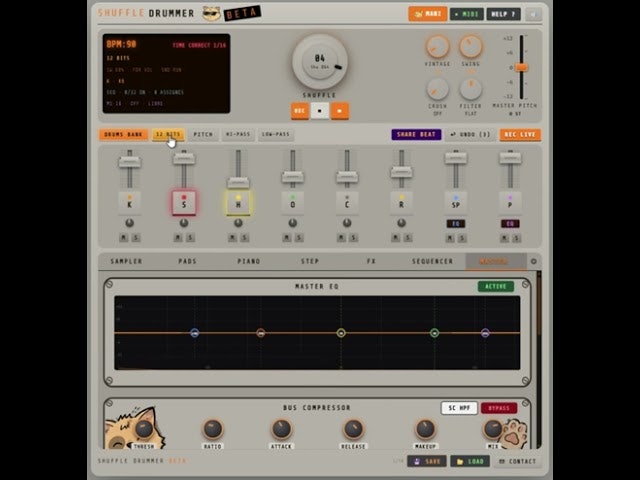
Task: Mute the O channel
Action: click(x=287, y=238)
